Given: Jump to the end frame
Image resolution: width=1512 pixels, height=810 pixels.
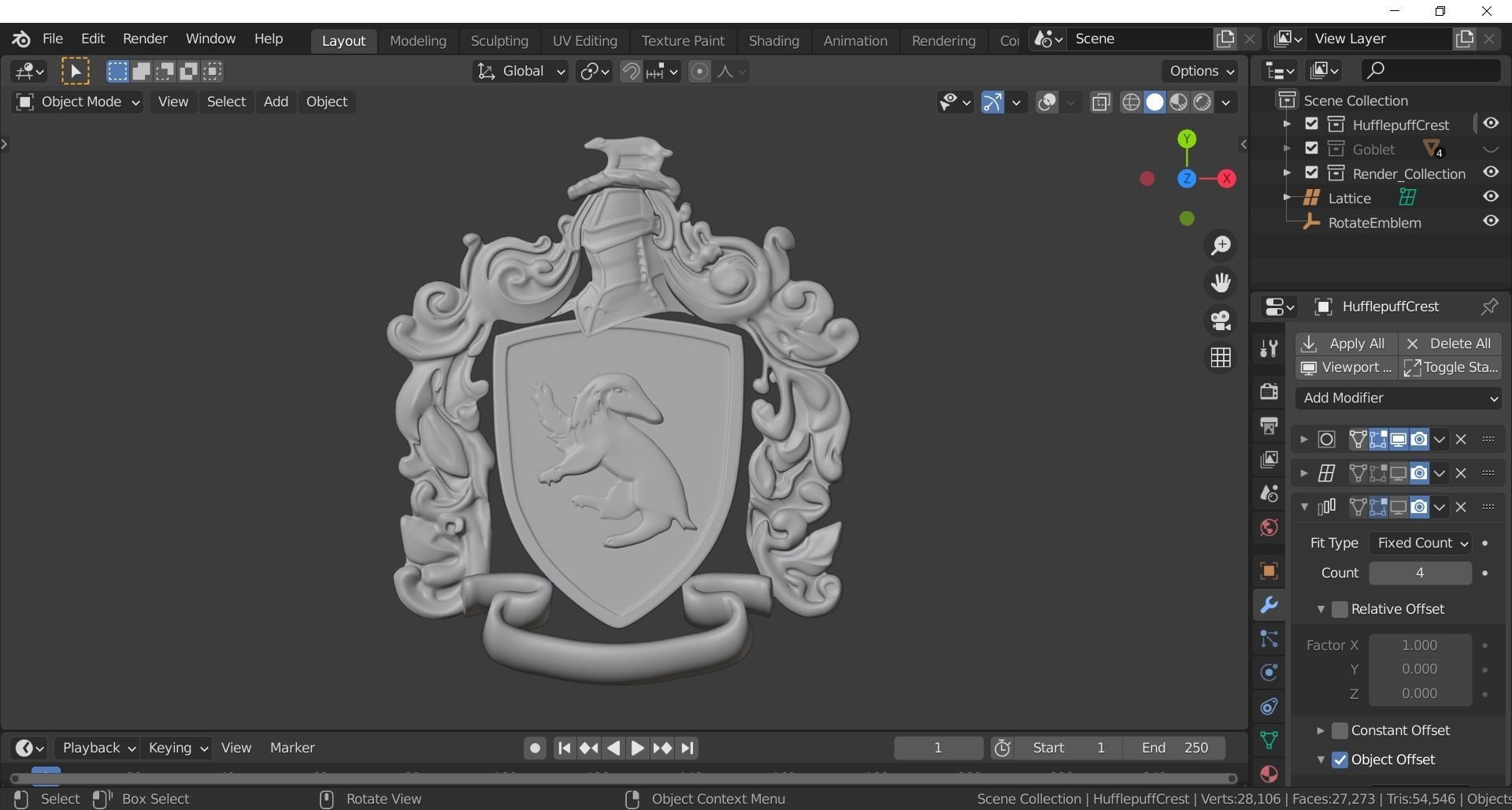Looking at the screenshot, I should point(687,748).
